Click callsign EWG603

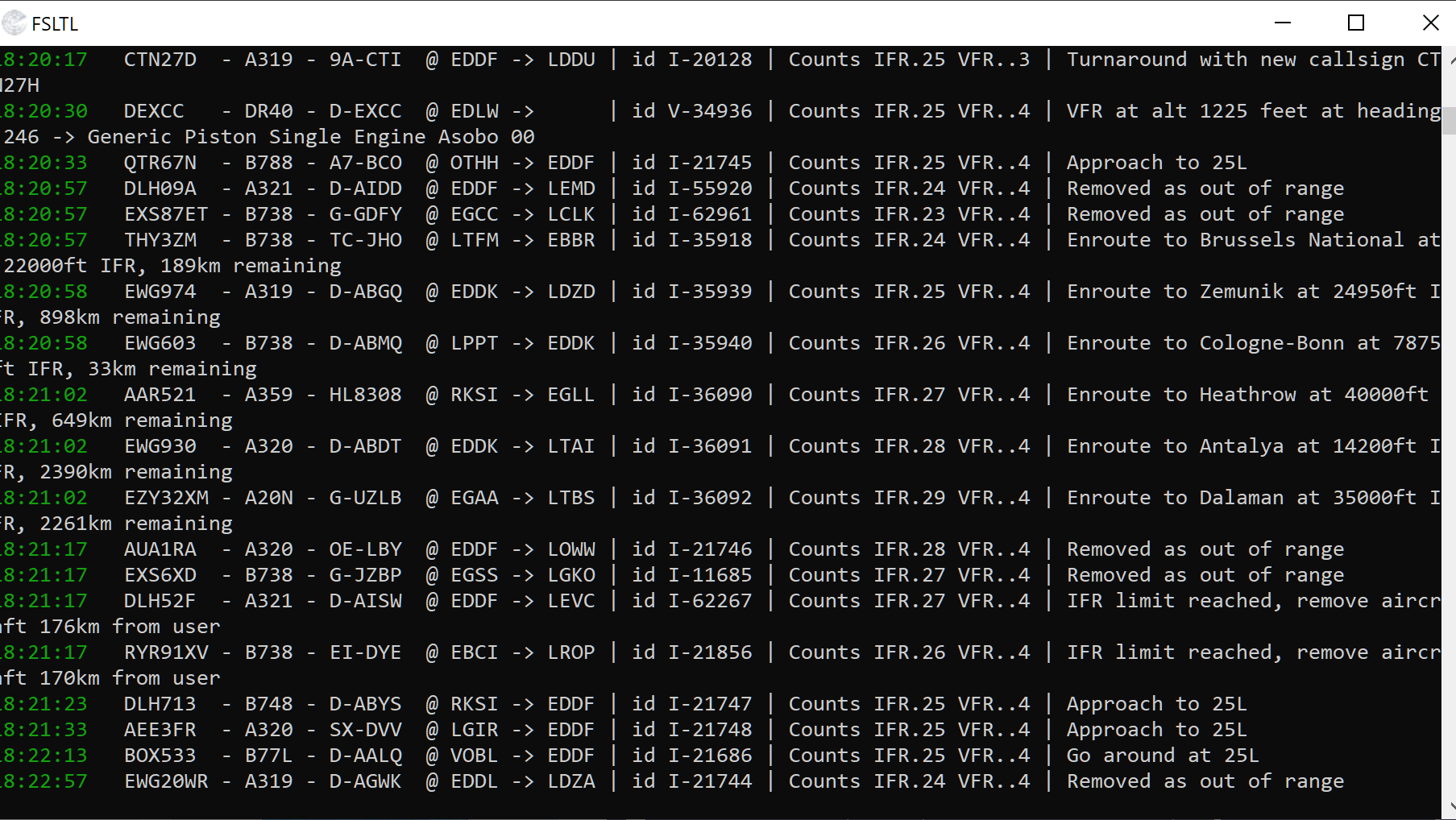coord(160,343)
